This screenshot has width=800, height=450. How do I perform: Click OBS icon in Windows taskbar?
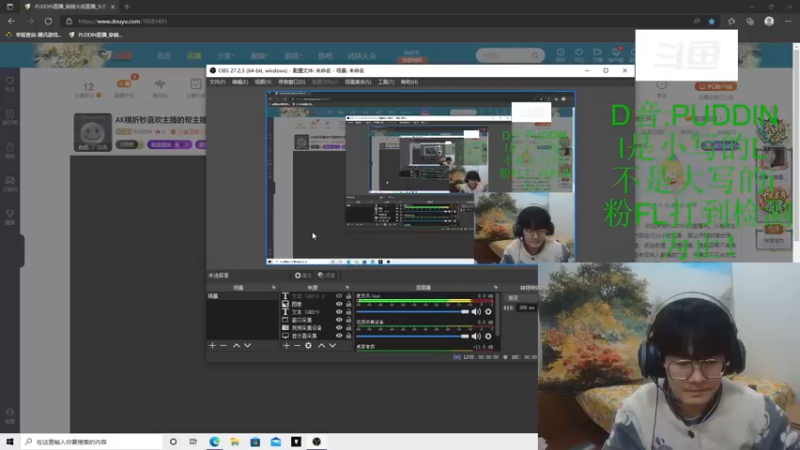tap(316, 442)
